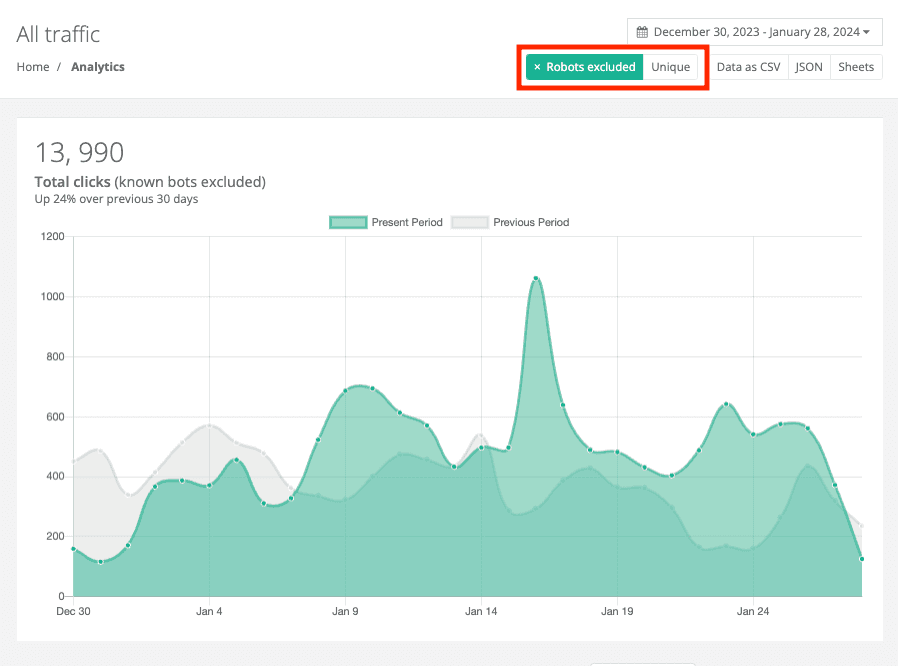Select the Present Period point at Jan 4
Screen dimensions: 898x666
coord(209,486)
